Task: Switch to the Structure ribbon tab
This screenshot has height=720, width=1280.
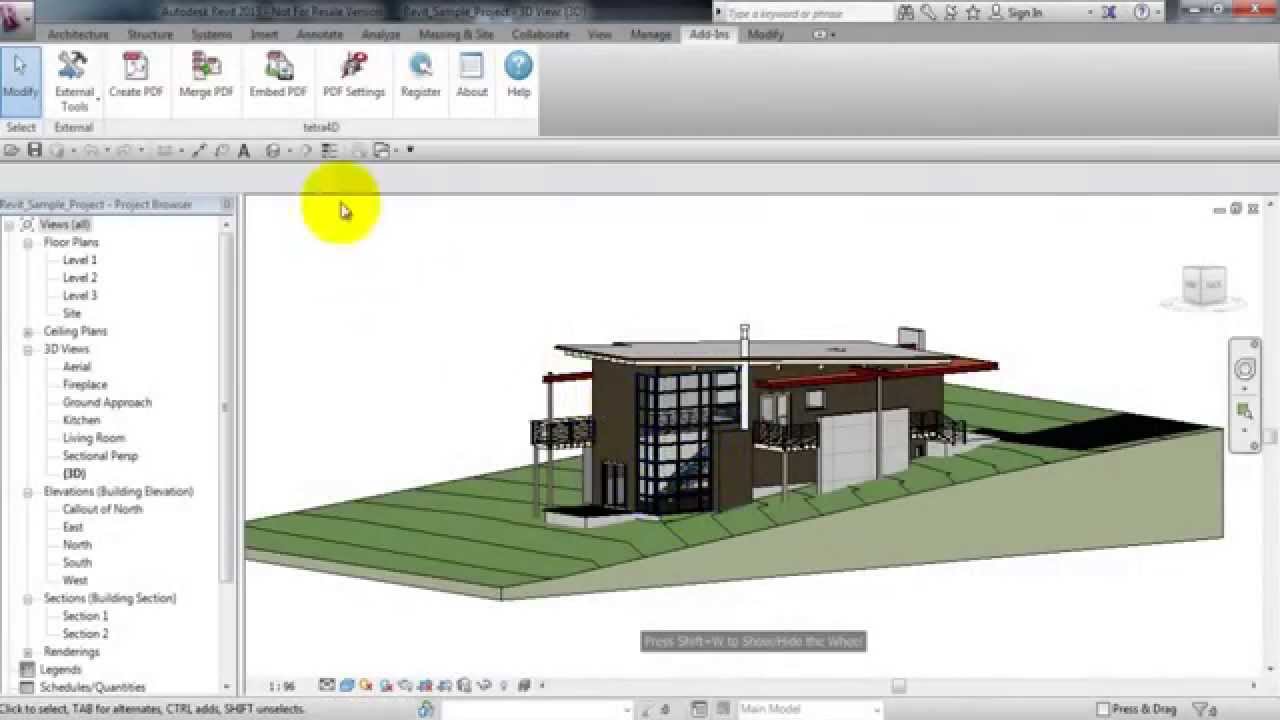Action: (x=150, y=34)
